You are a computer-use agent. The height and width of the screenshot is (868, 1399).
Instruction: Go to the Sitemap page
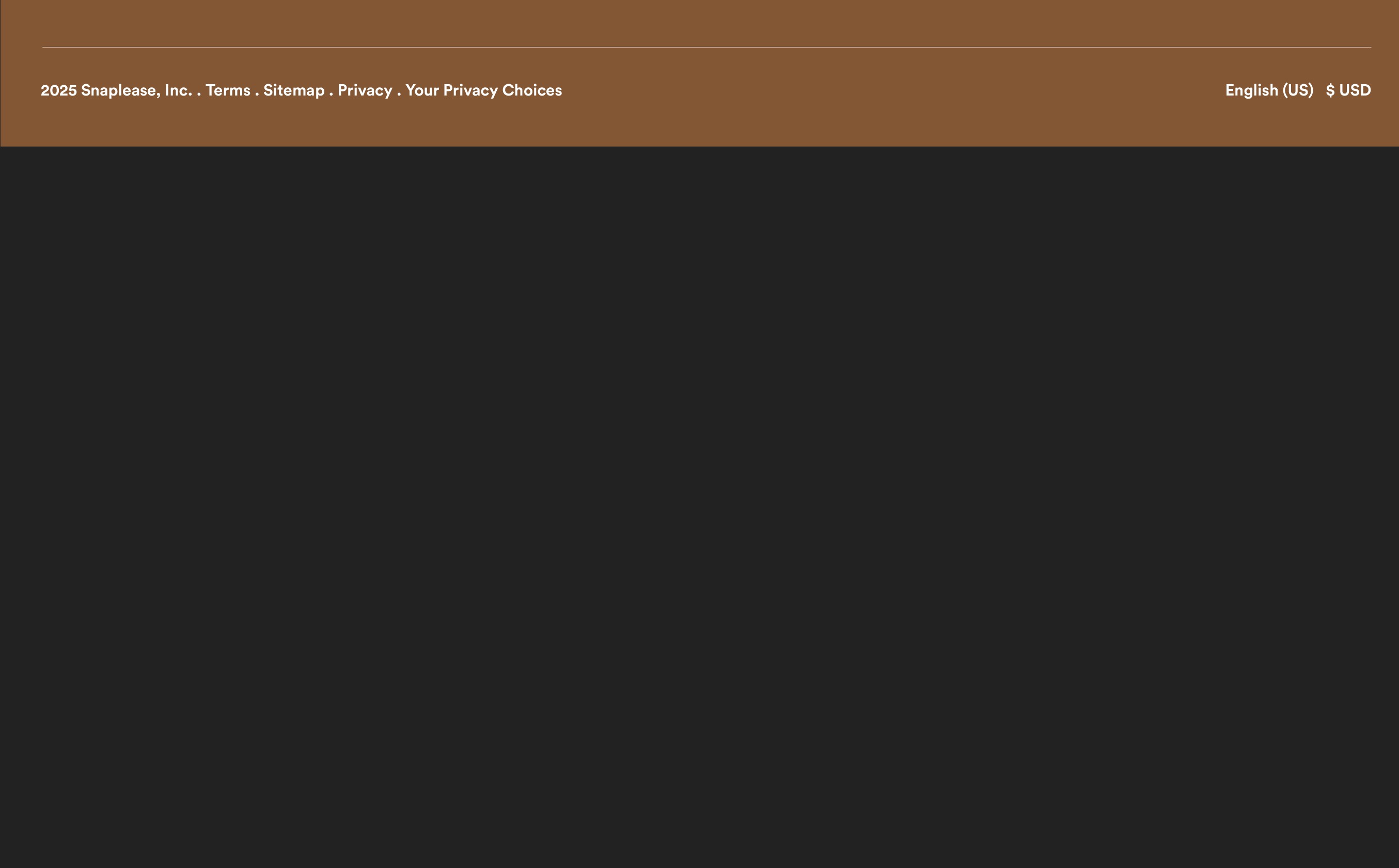(x=293, y=90)
